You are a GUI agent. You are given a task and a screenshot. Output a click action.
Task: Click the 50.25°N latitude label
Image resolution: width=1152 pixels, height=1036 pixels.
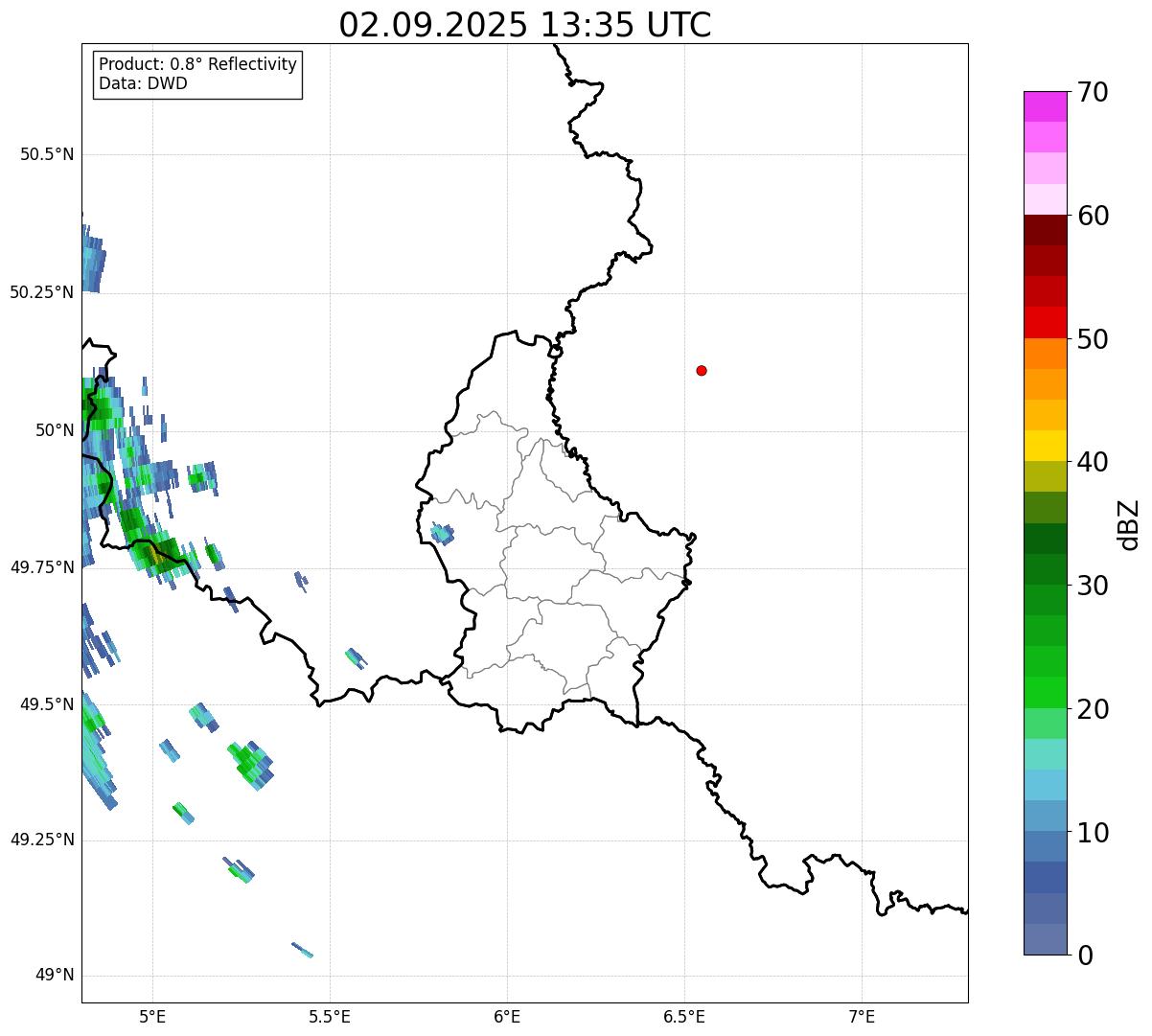[x=42, y=292]
